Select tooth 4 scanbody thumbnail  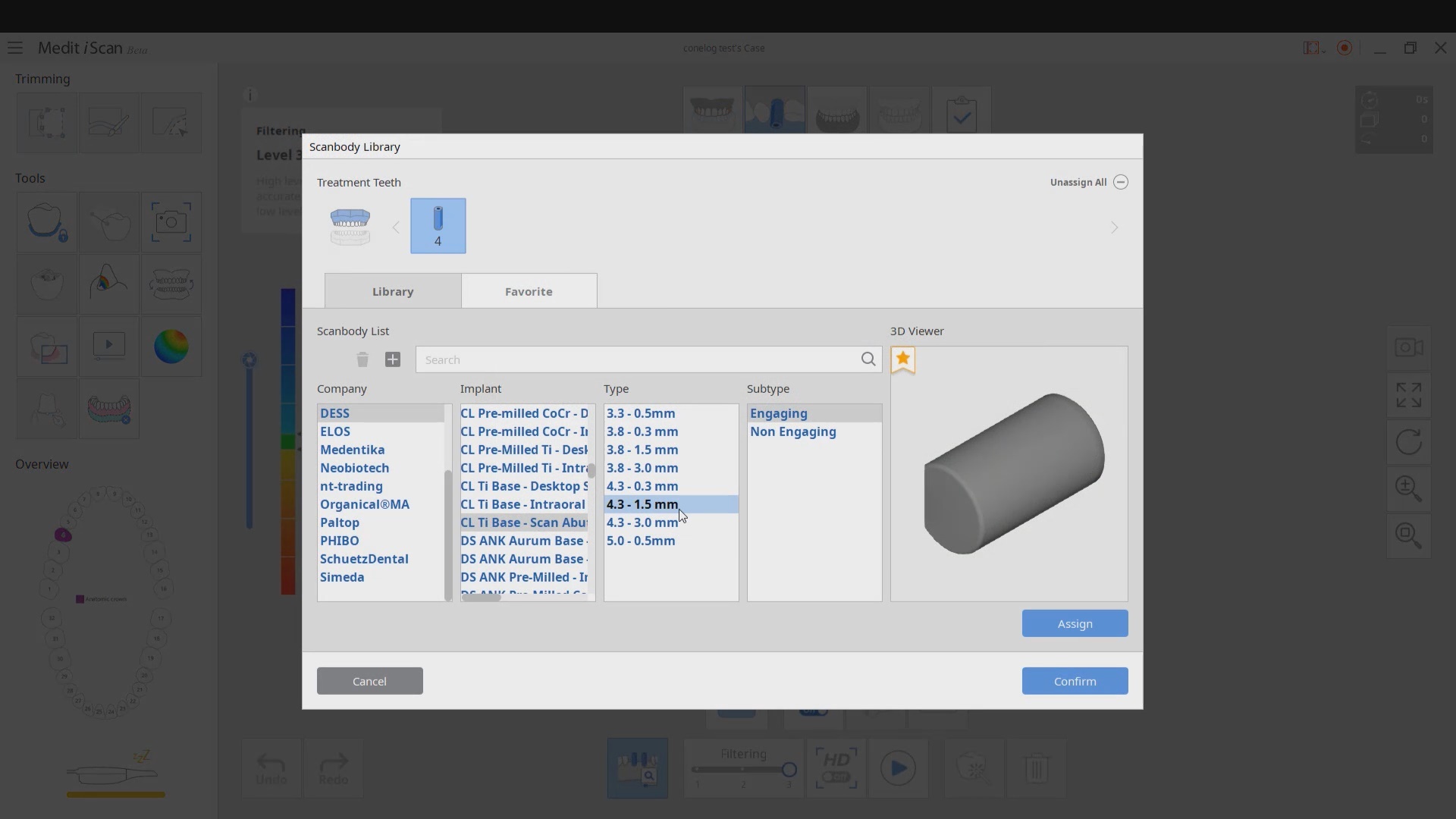(438, 226)
